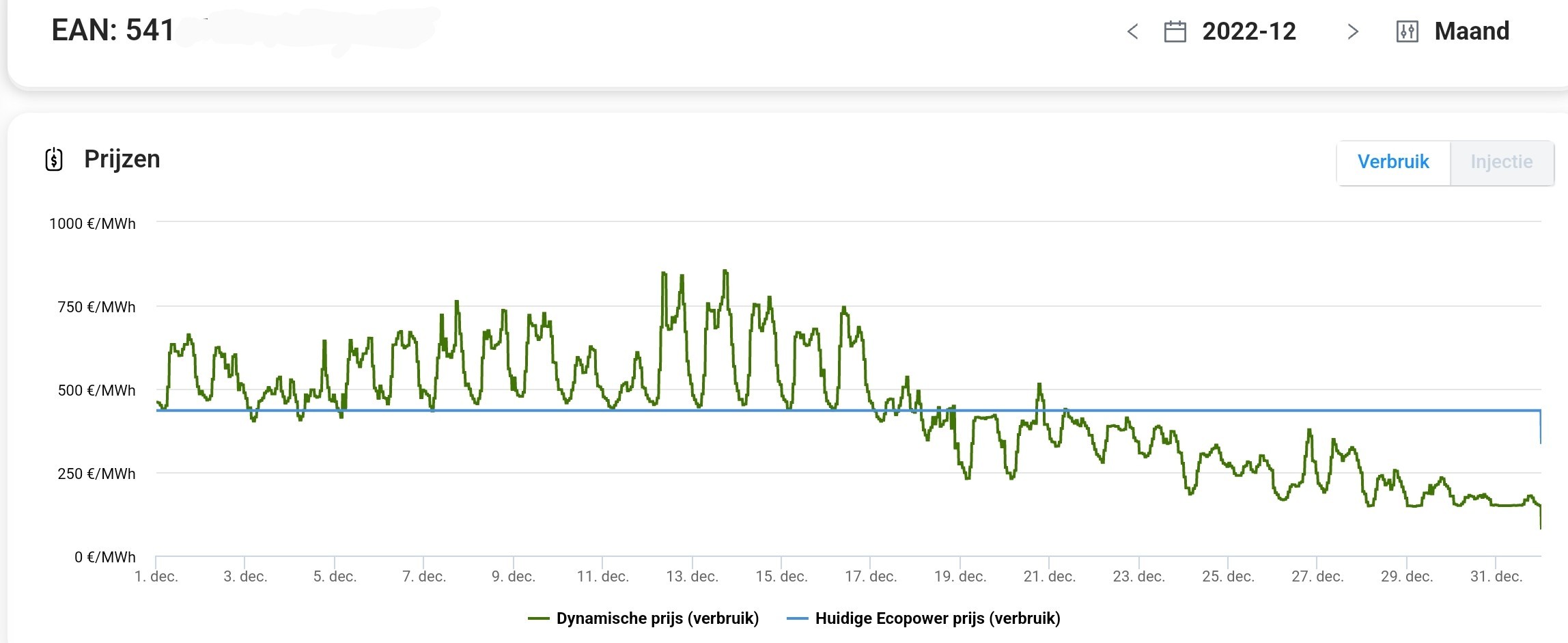
Task: Click the 13. dec. label on x-axis
Action: pos(692,576)
